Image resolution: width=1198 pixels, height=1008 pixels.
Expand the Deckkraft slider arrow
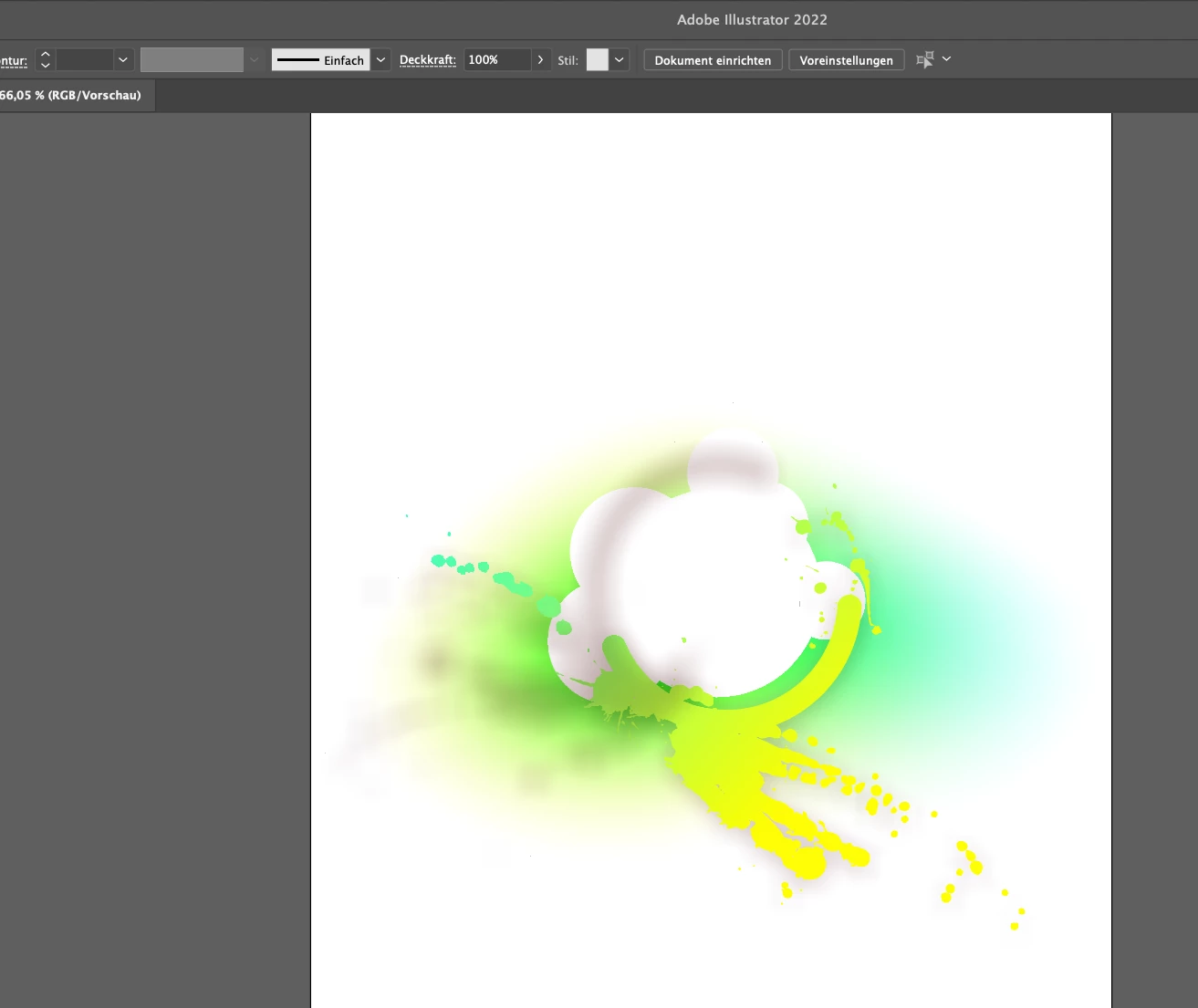click(540, 60)
